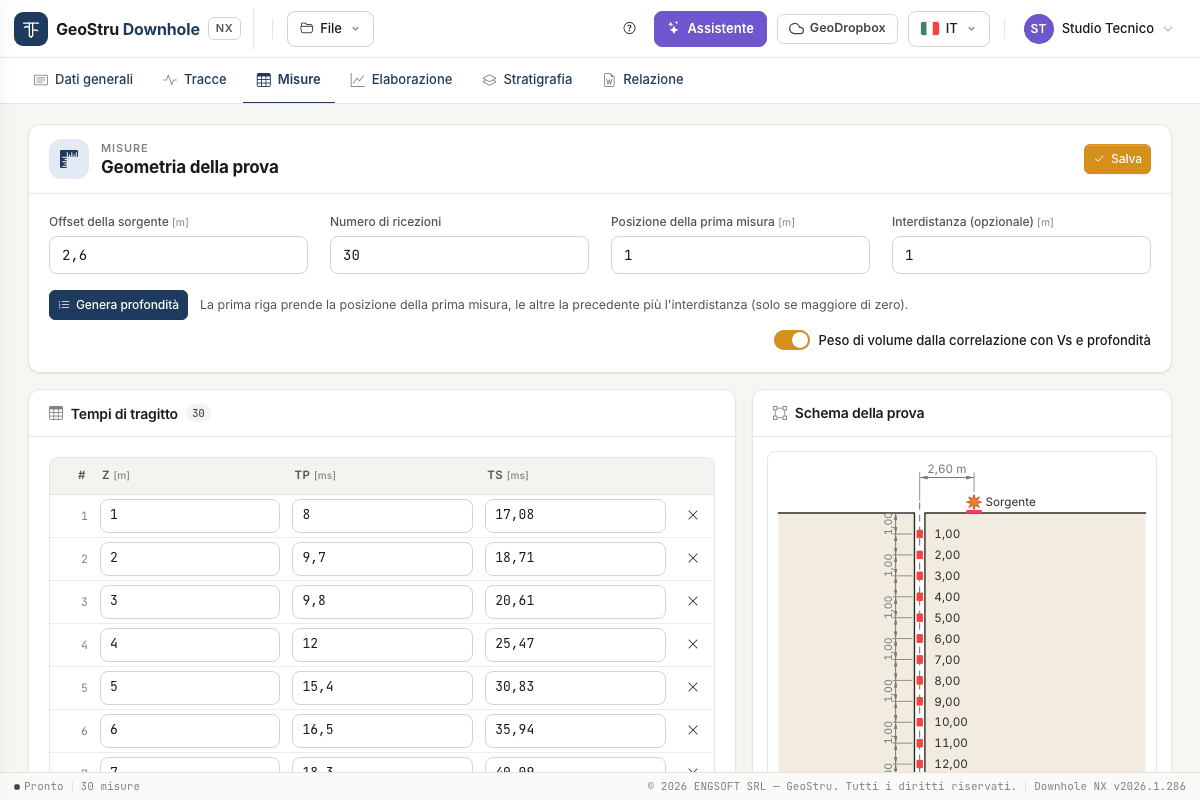The width and height of the screenshot is (1200, 800).
Task: Click the Interdistanza input field
Action: 1021,255
